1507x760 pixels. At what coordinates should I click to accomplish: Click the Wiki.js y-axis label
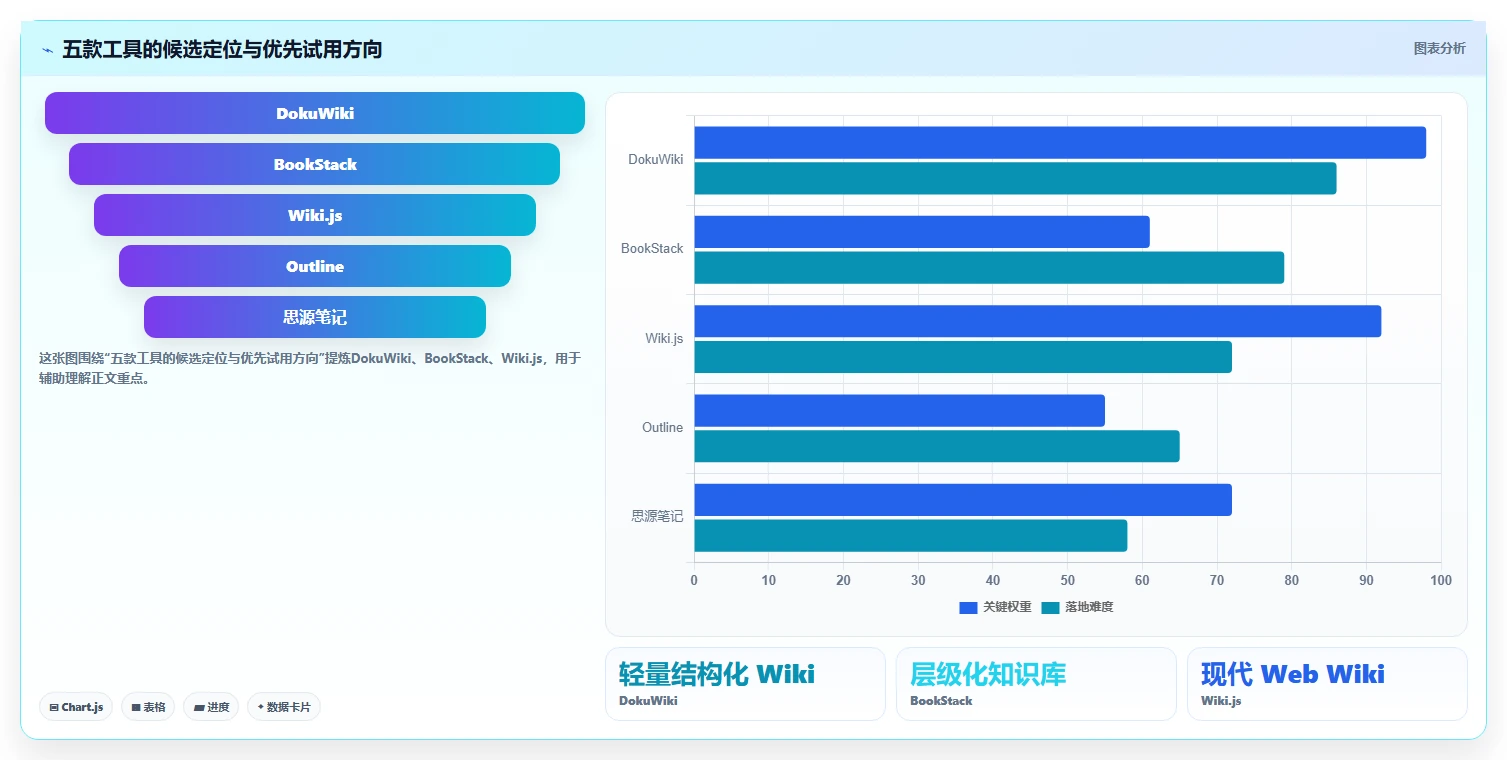pyautogui.click(x=664, y=338)
